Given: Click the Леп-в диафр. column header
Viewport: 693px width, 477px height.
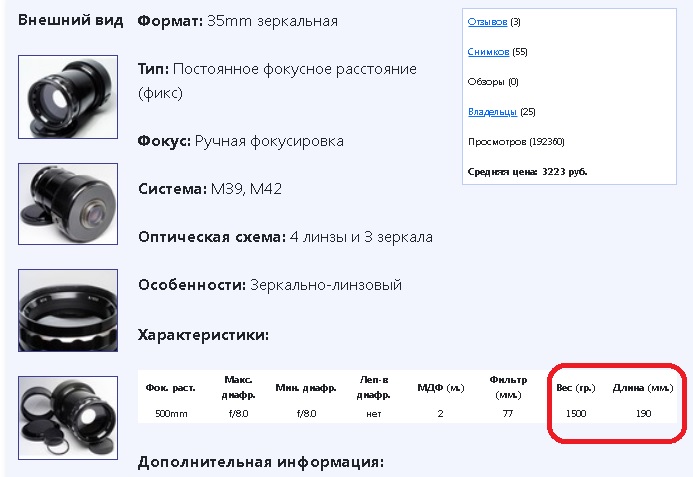Looking at the screenshot, I should pyautogui.click(x=373, y=387).
